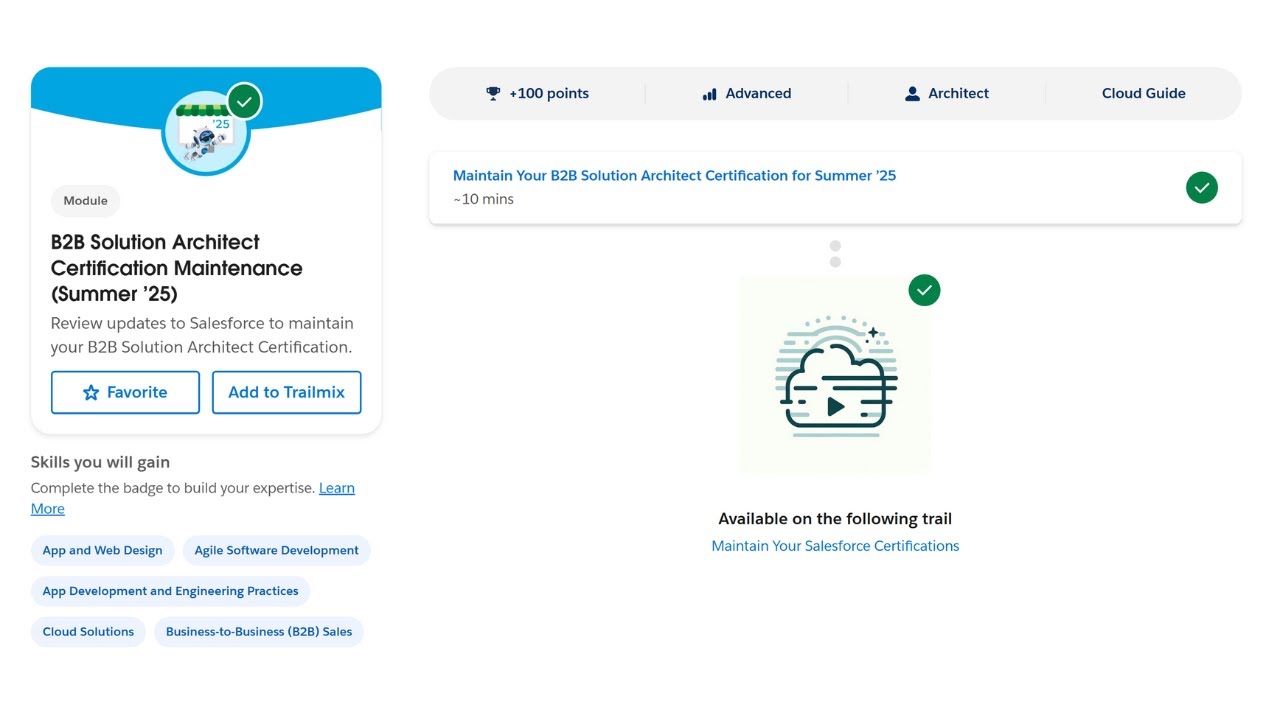This screenshot has height=720, width=1280.
Task: Click the Available on the following trail heading
Action: coord(835,519)
